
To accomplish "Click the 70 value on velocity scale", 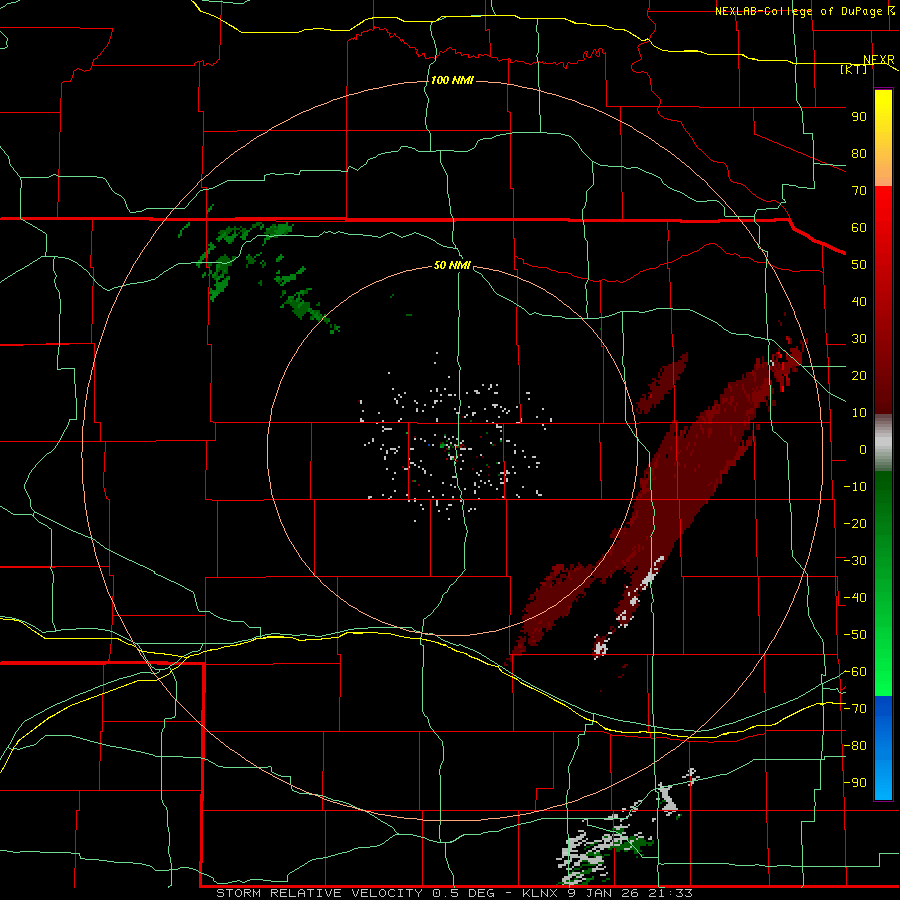I will point(859,191).
